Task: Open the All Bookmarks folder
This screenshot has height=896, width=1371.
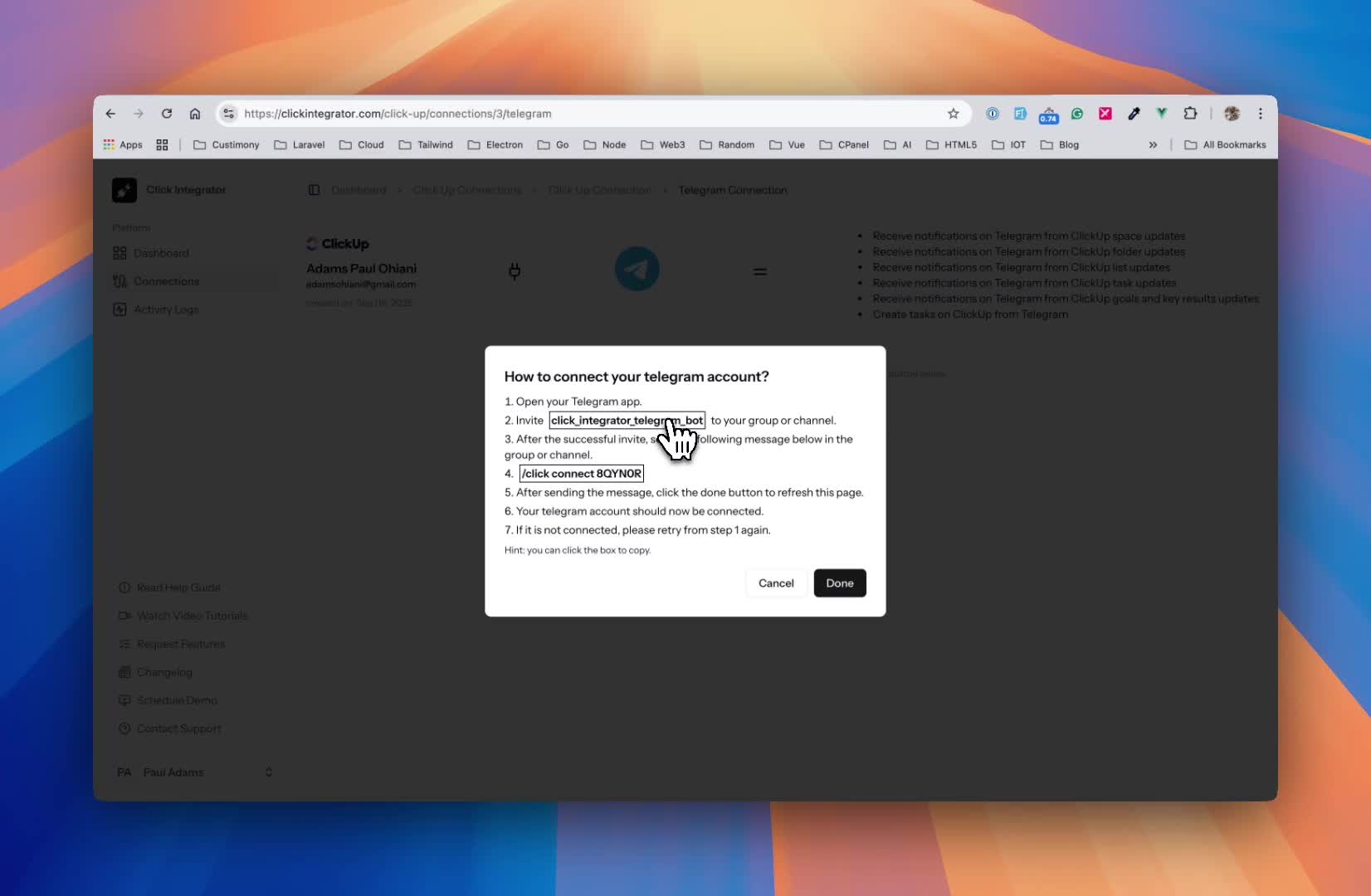Action: 1225,144
